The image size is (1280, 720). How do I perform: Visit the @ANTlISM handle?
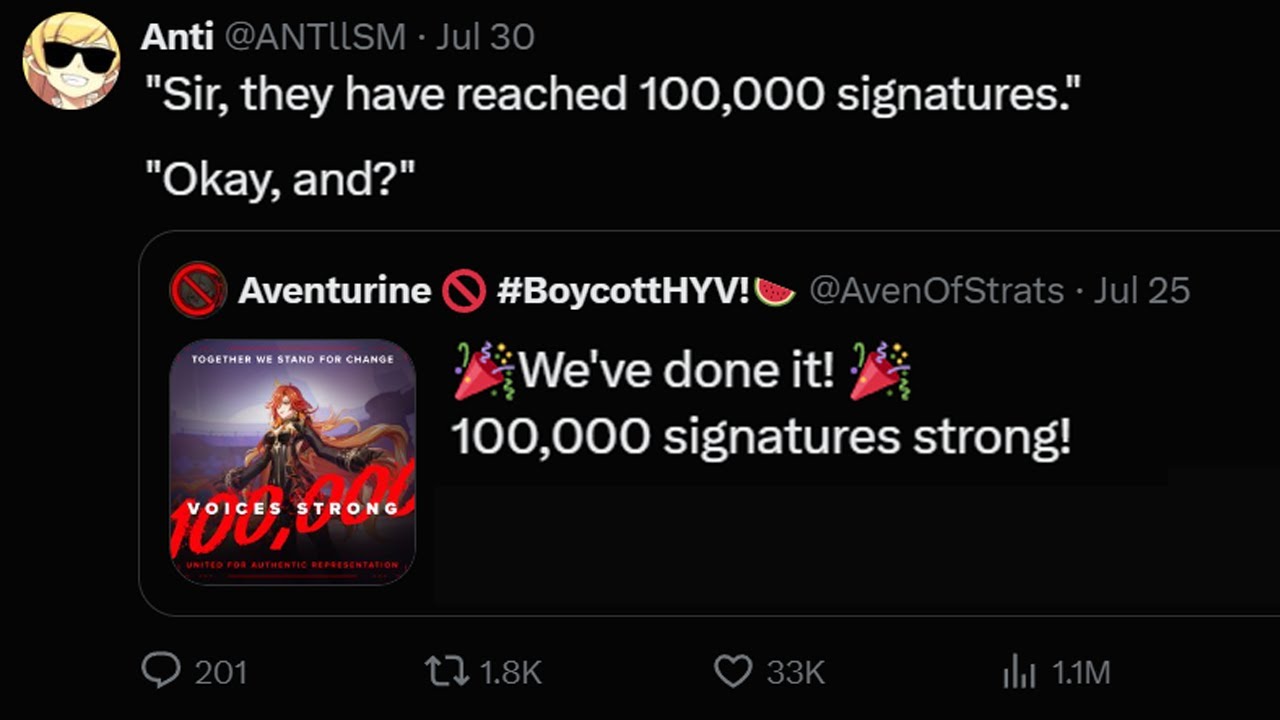coord(315,37)
